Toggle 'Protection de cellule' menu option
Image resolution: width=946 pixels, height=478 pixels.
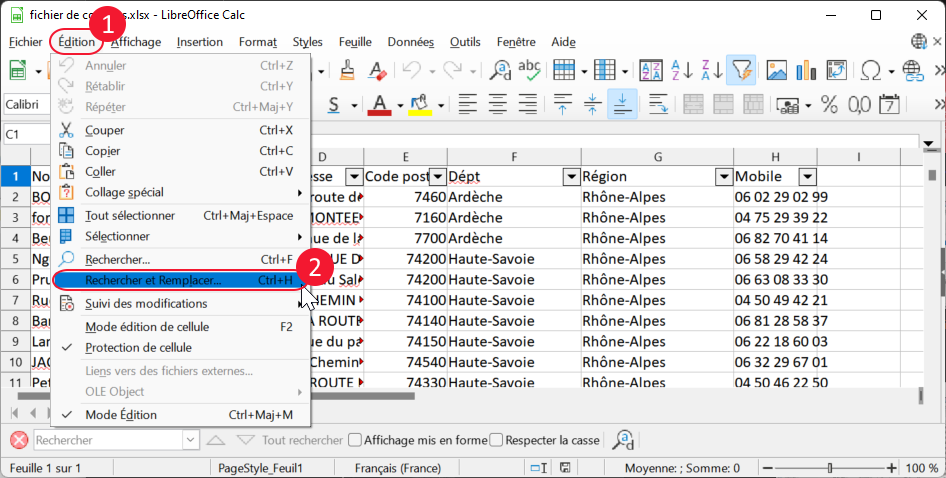point(138,347)
